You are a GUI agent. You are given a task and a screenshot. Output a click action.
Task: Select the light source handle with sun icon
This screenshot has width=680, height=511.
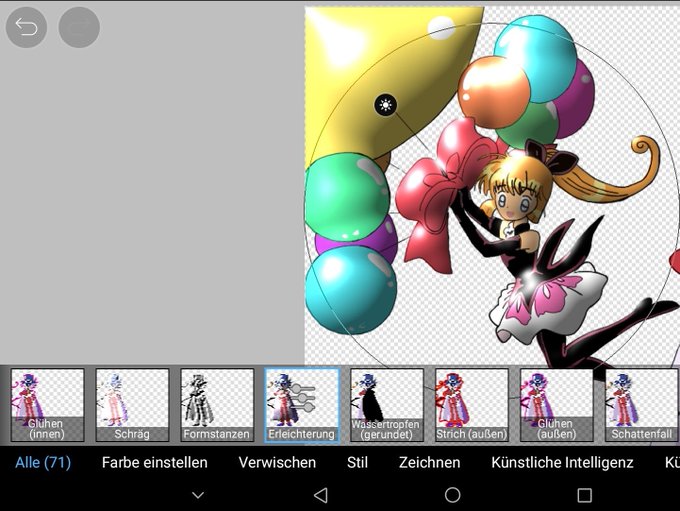386,105
